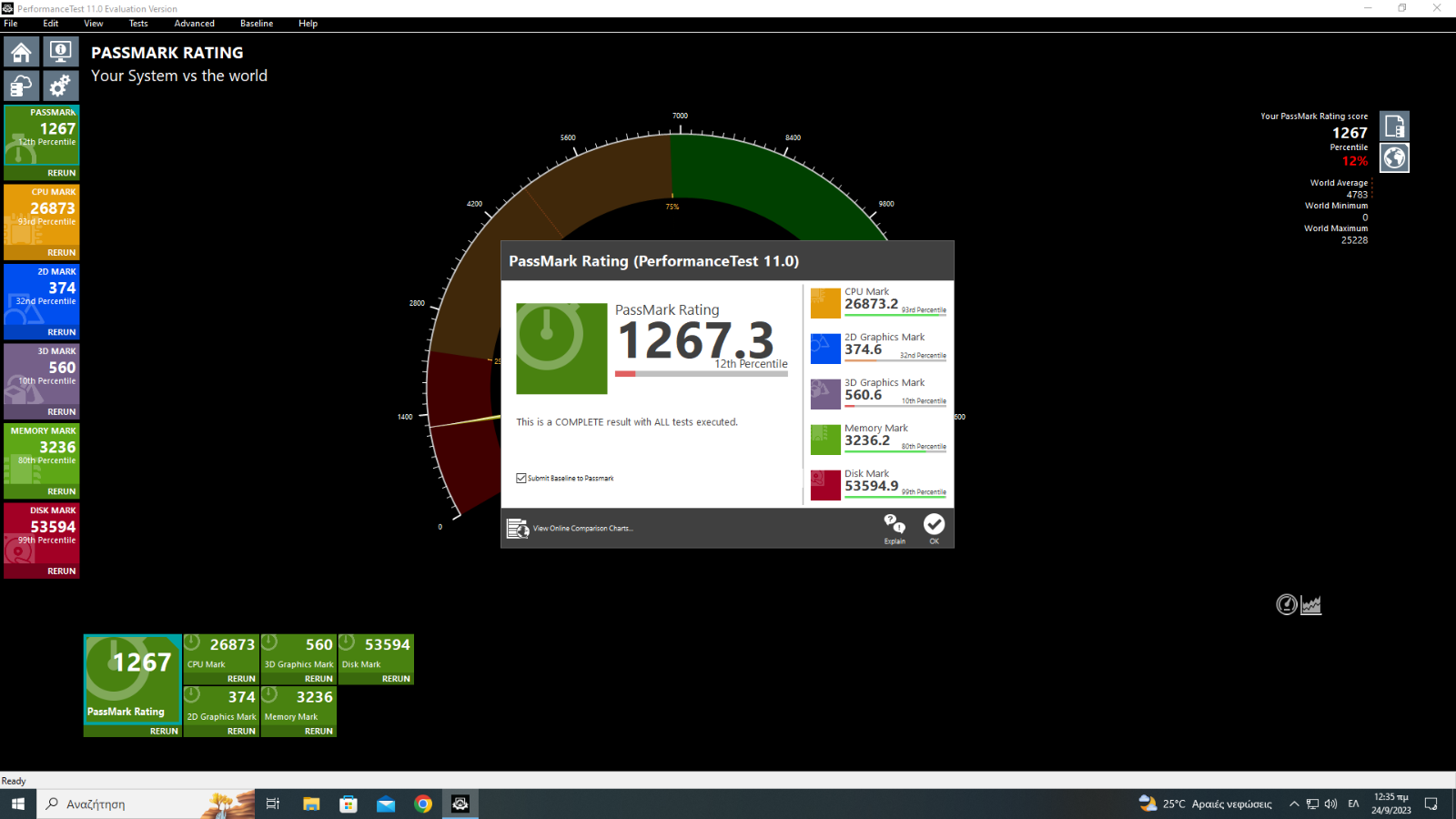This screenshot has height=819, width=1456.
Task: Click RERUN under the CPU MARK sidebar tile
Action: (x=62, y=253)
